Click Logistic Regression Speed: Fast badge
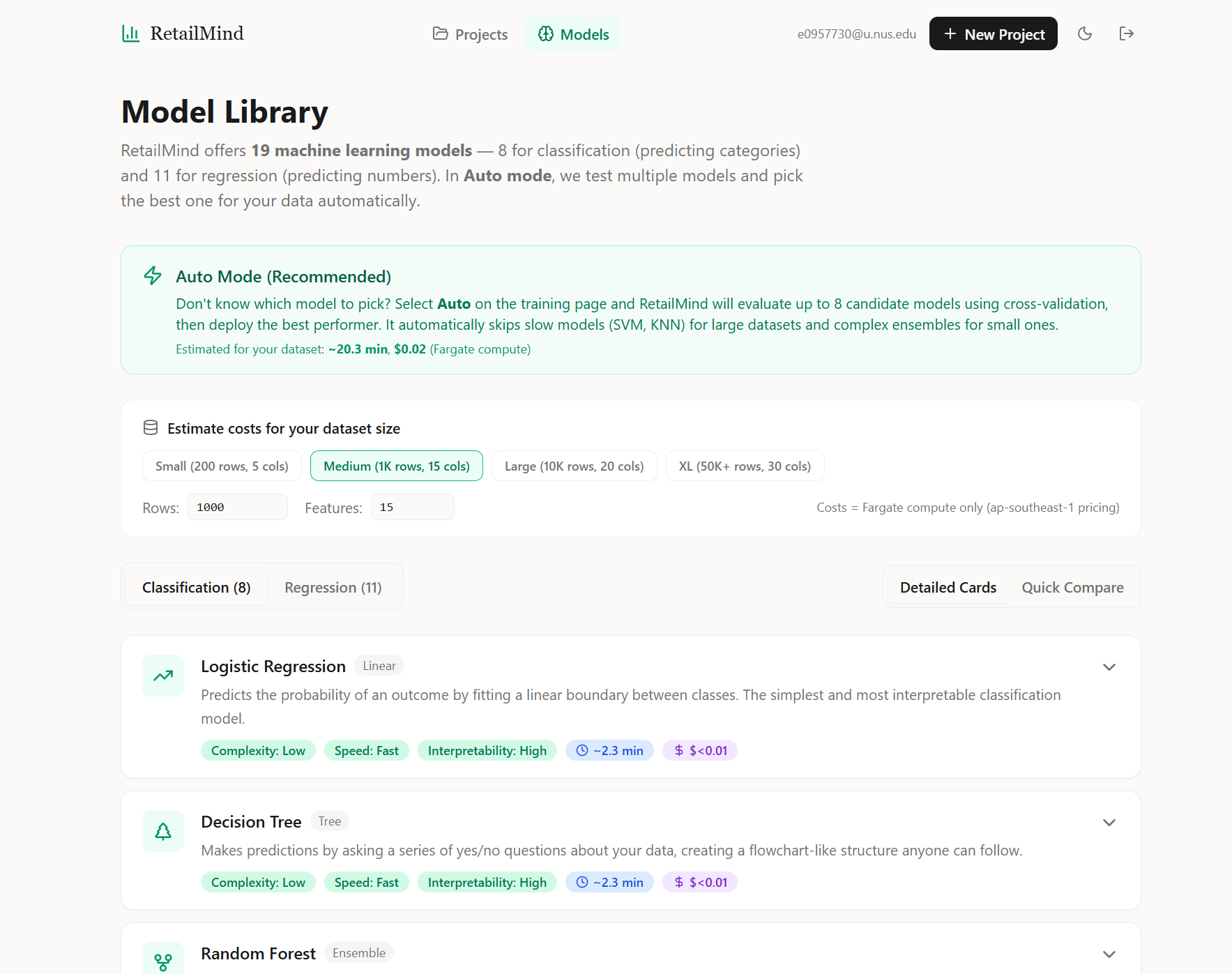 coord(367,750)
